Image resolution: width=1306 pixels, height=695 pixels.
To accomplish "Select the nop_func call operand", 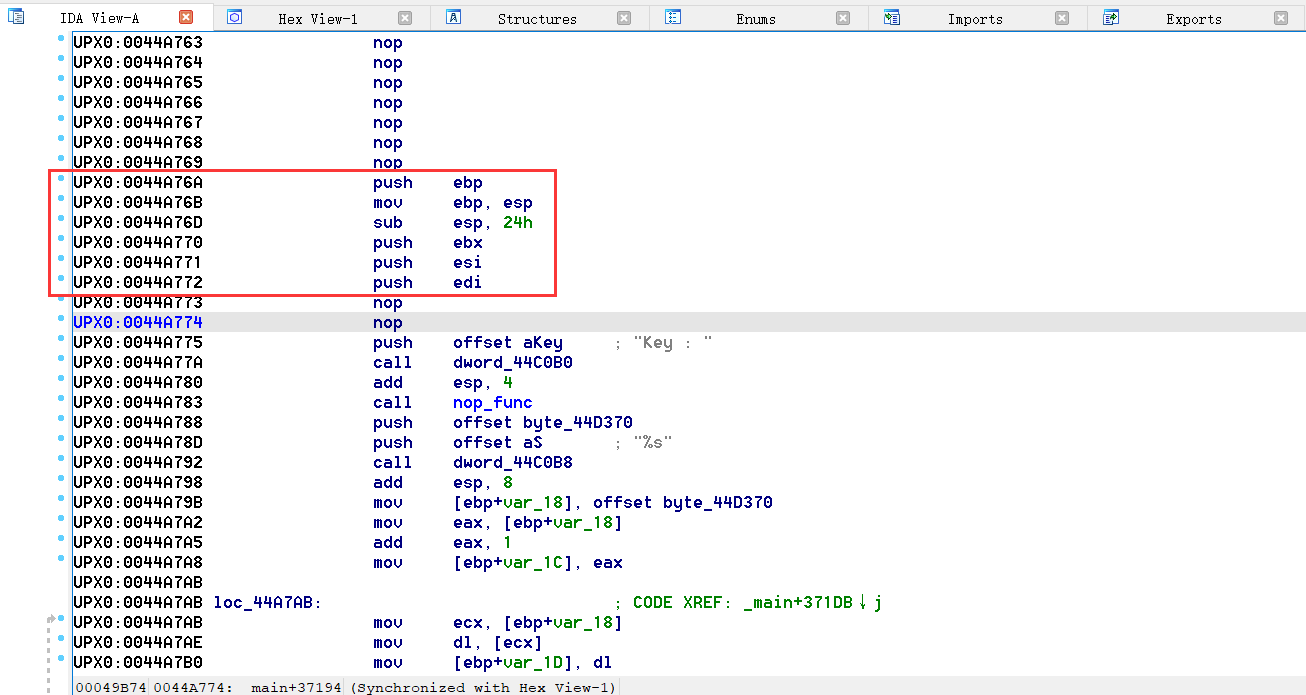I will [492, 403].
